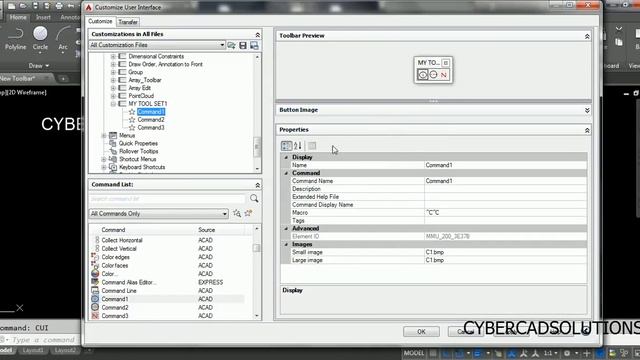640x360 pixels.
Task: Click OK button in Customize dialog
Action: click(421, 331)
